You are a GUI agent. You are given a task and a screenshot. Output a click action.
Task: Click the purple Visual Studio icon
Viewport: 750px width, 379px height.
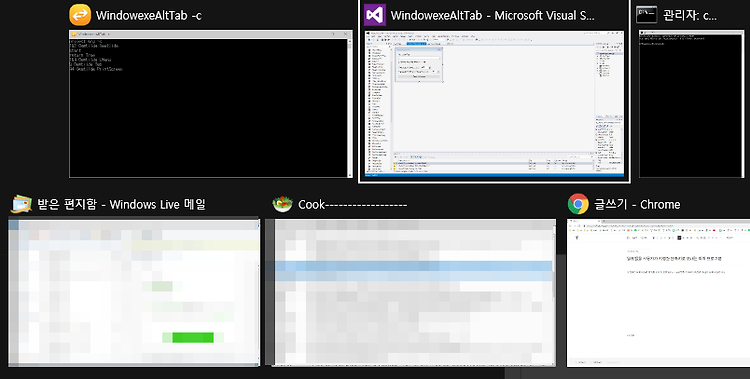375,15
